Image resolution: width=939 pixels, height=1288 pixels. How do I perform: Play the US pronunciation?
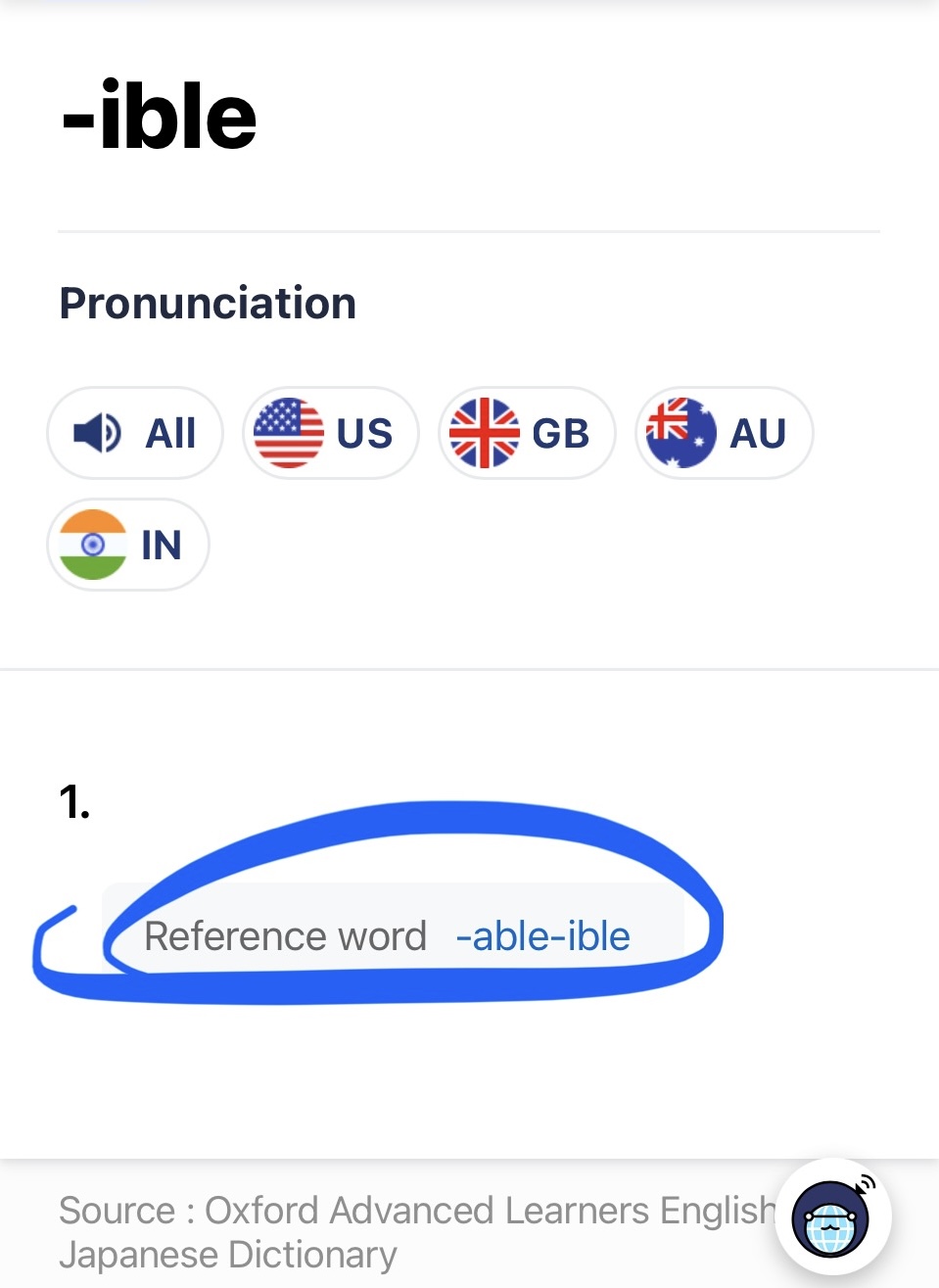pos(331,433)
